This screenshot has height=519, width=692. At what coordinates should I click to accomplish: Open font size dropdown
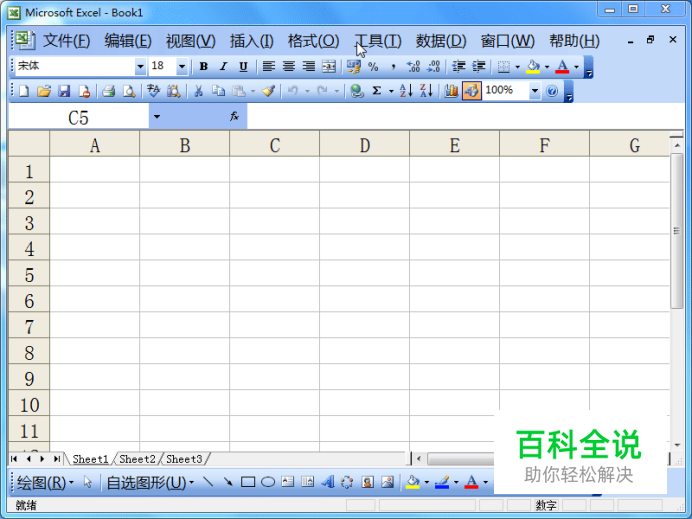tap(182, 67)
